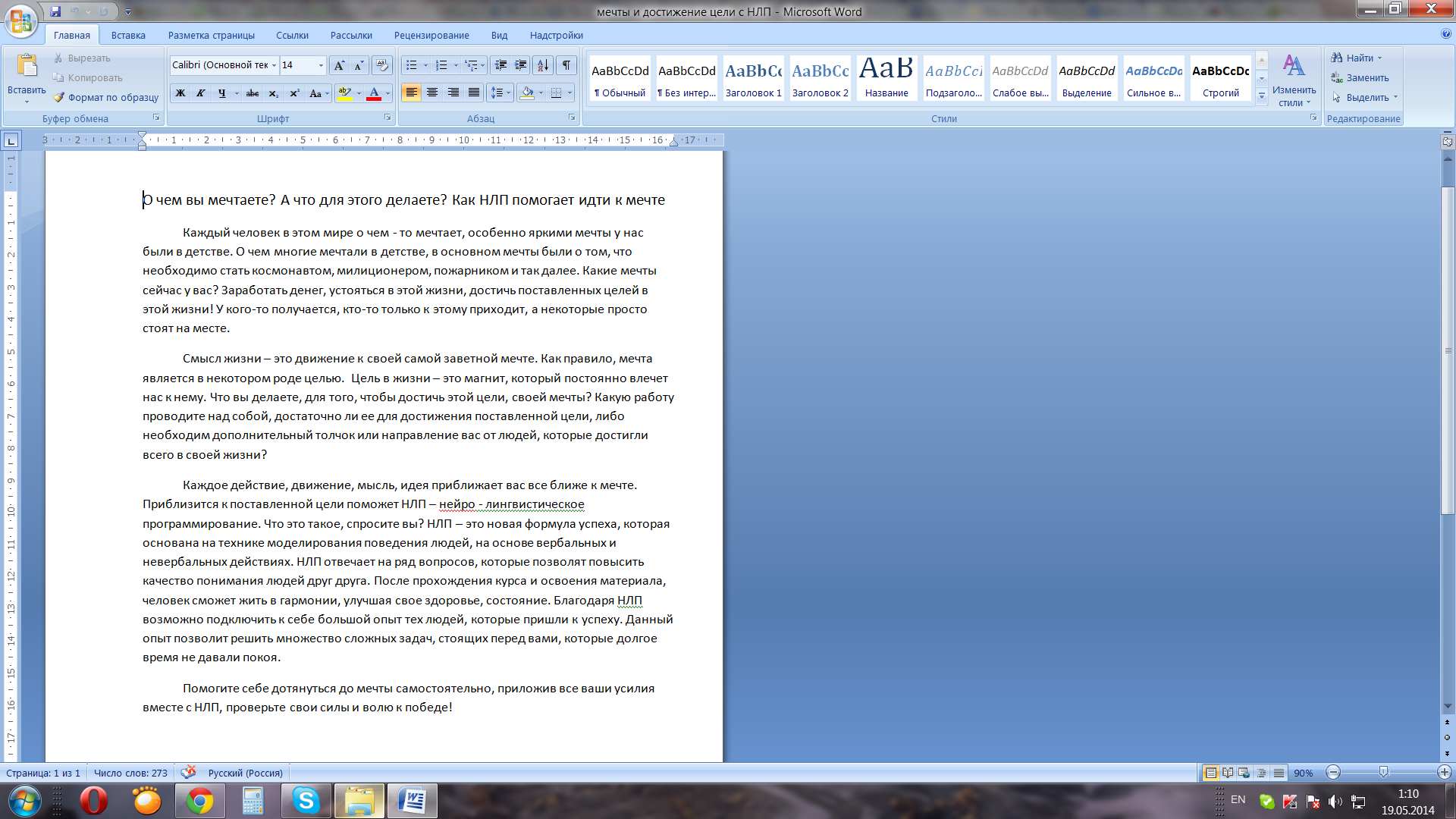Open the font name combo box Calibri

coord(224,65)
